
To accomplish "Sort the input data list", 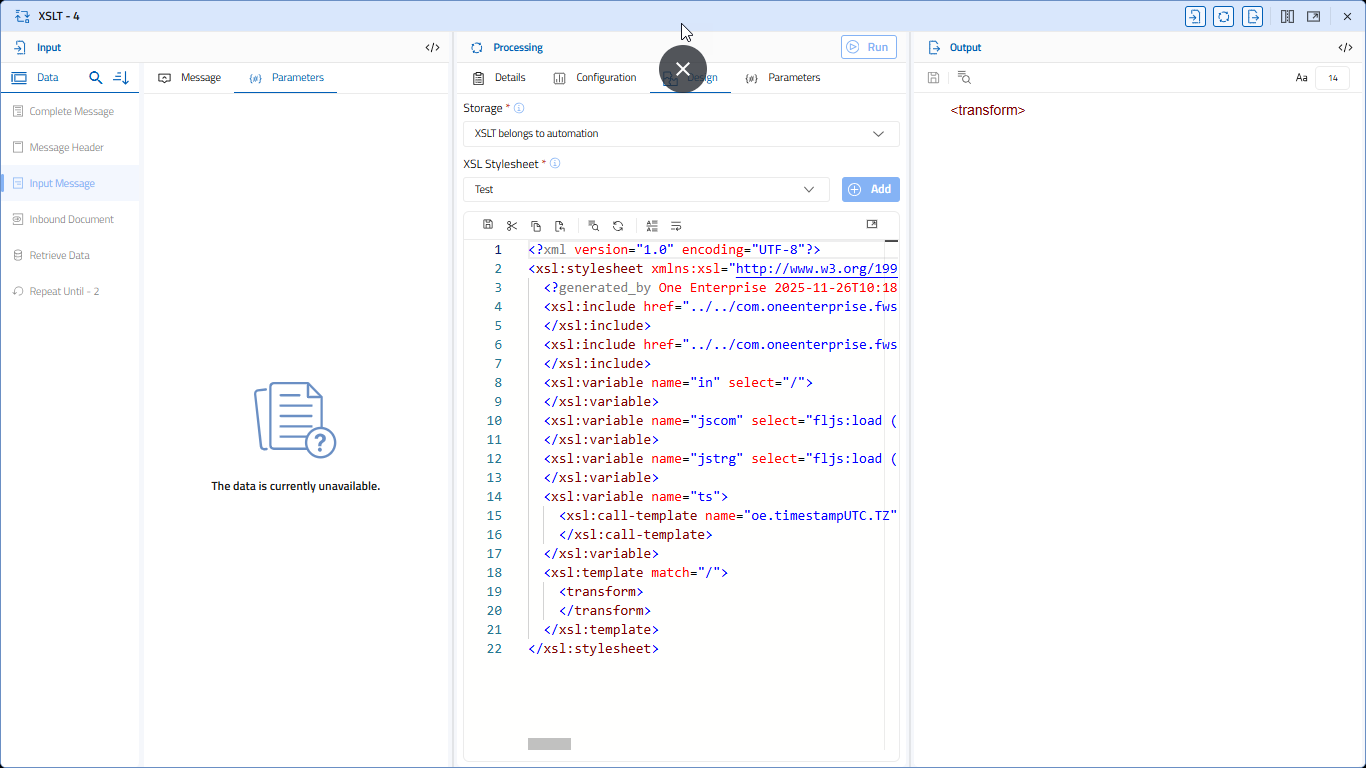I will (x=121, y=78).
